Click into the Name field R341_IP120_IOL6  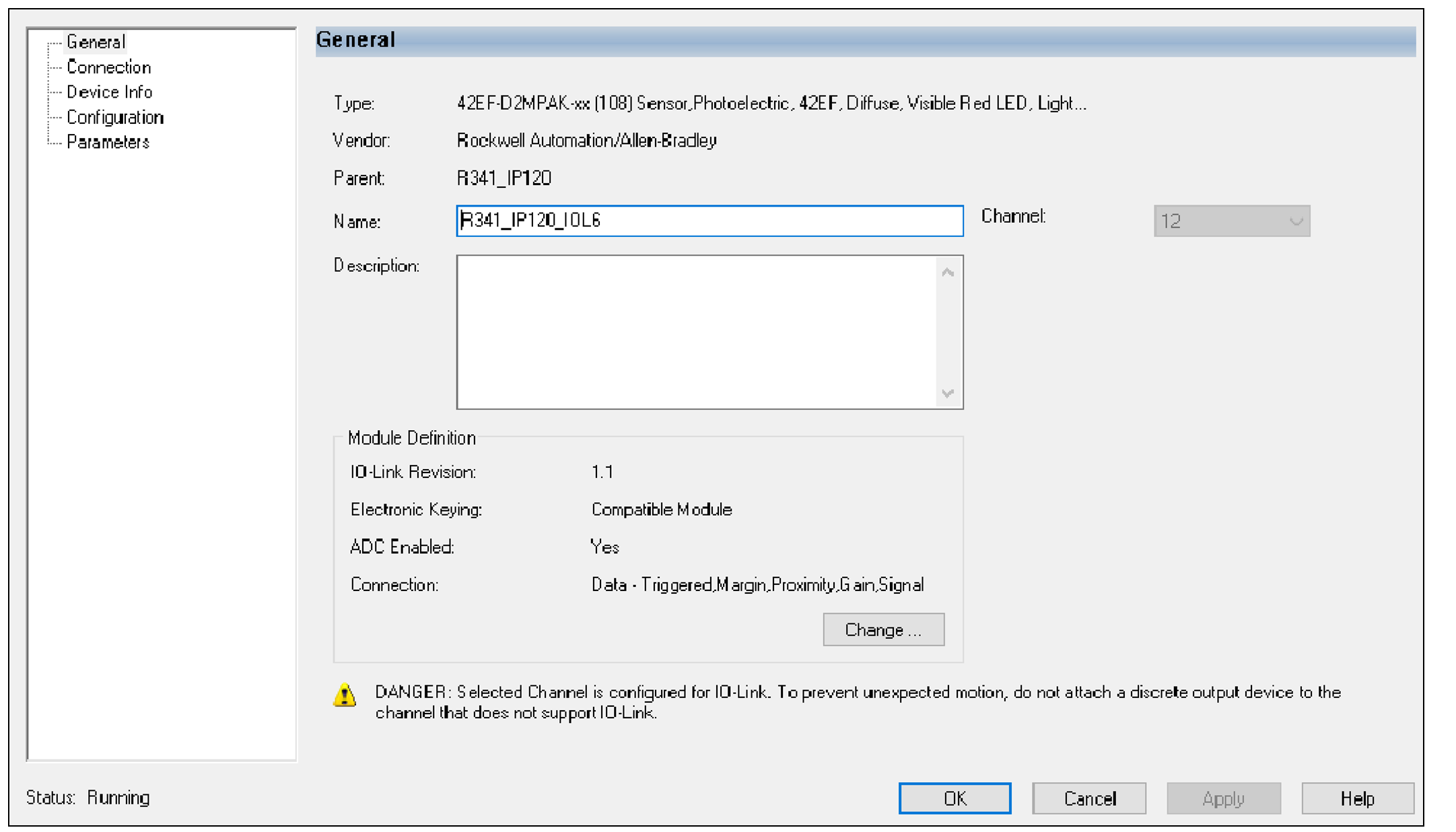(709, 221)
